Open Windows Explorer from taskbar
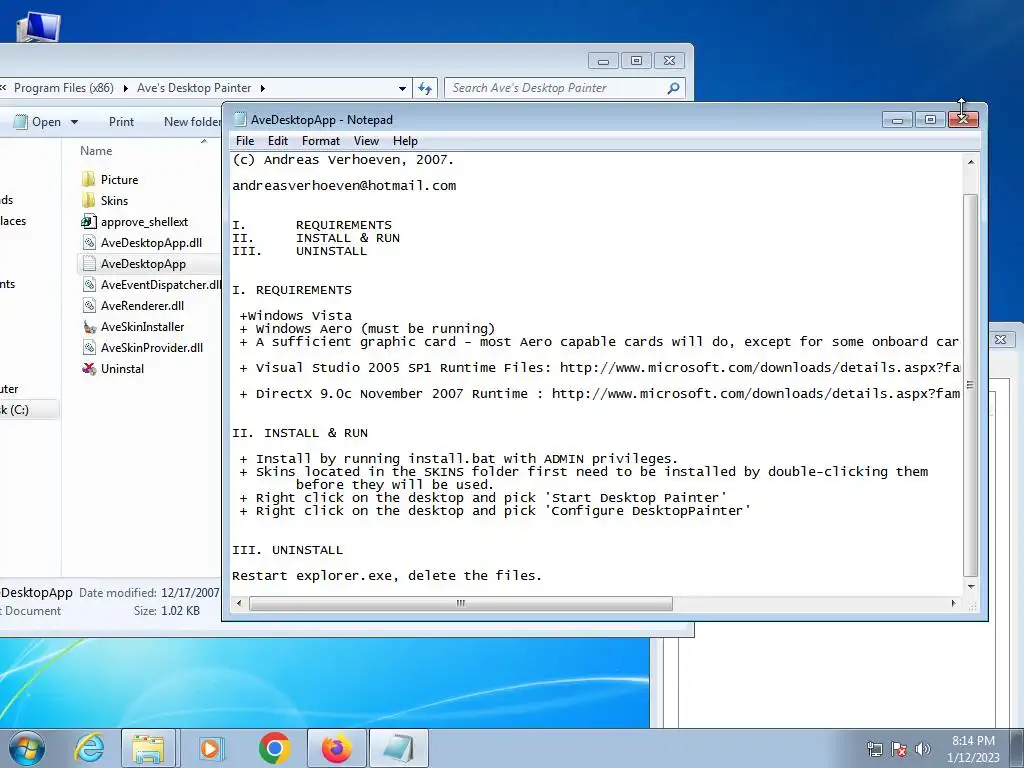This screenshot has width=1024, height=768. click(x=148, y=748)
